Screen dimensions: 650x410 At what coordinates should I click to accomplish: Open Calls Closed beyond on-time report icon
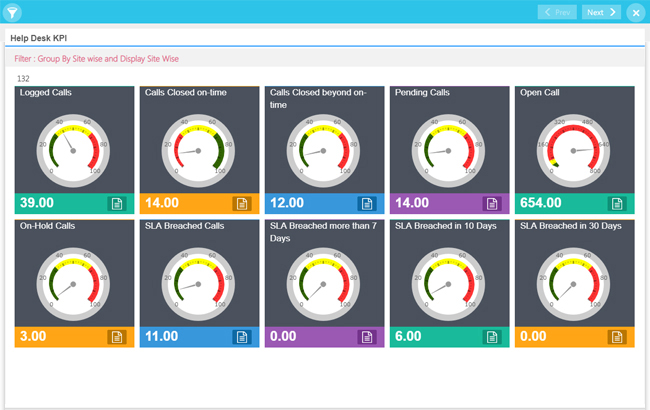(367, 204)
